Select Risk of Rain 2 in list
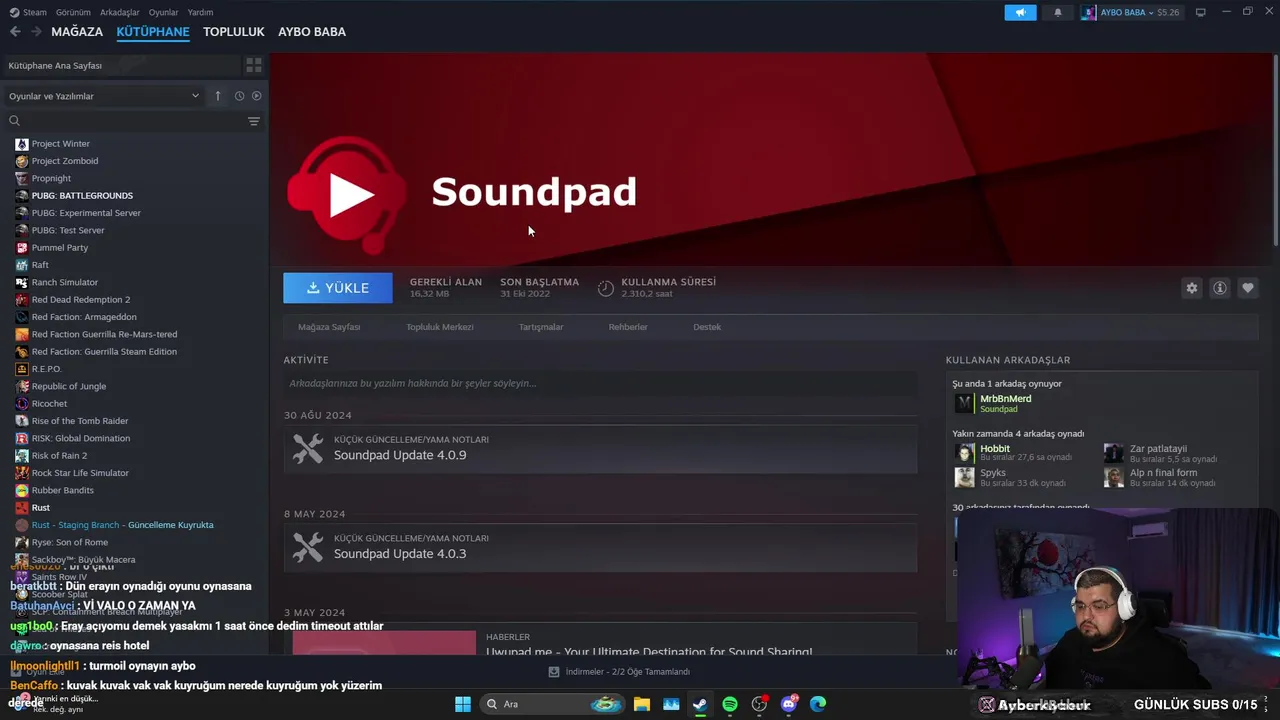Image resolution: width=1280 pixels, height=720 pixels. 59,456
